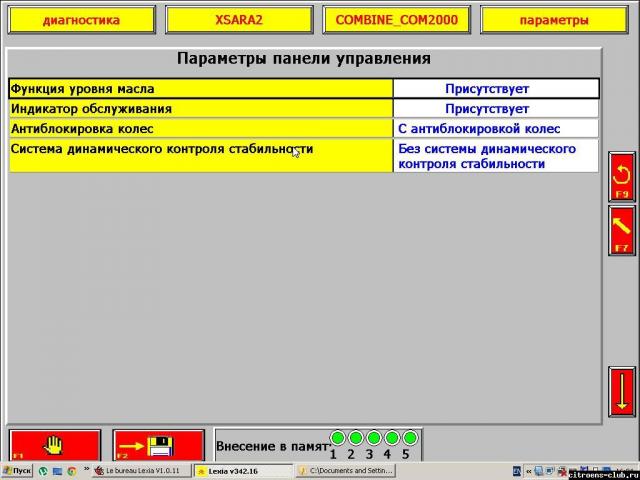Expand the quick-launch chevron on taskbar
640x480 pixels.
point(87,469)
